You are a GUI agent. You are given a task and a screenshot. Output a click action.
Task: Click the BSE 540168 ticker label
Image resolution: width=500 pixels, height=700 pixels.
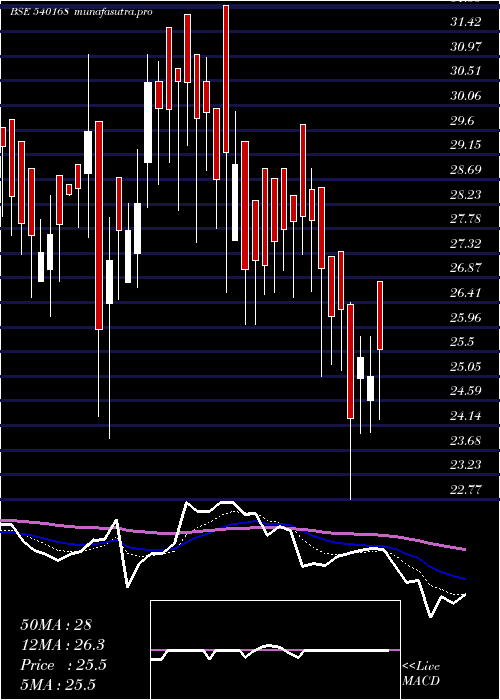(x=39, y=12)
